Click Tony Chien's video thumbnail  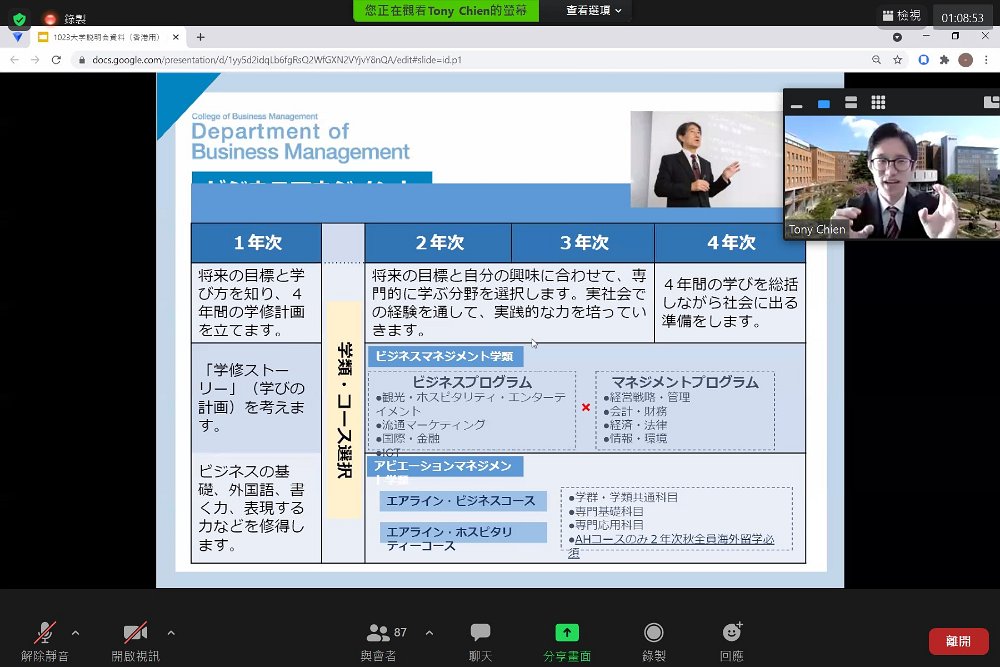tap(892, 177)
